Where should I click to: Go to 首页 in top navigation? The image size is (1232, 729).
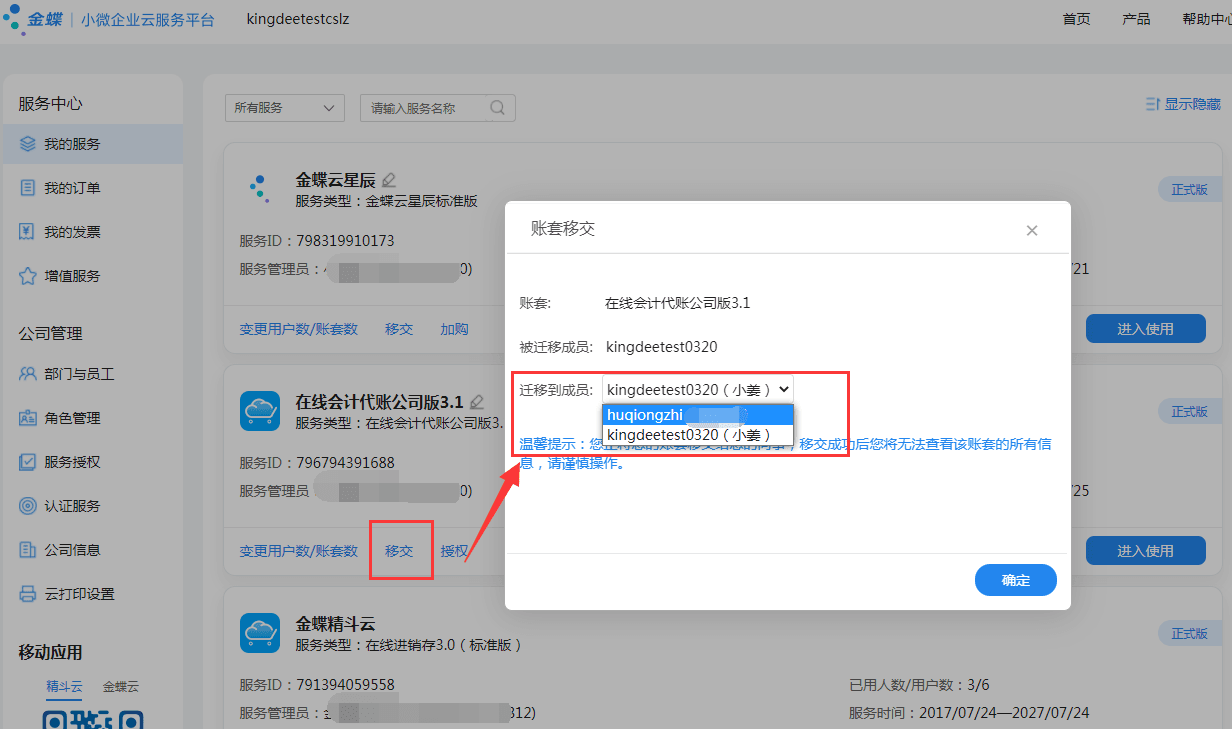point(1076,19)
